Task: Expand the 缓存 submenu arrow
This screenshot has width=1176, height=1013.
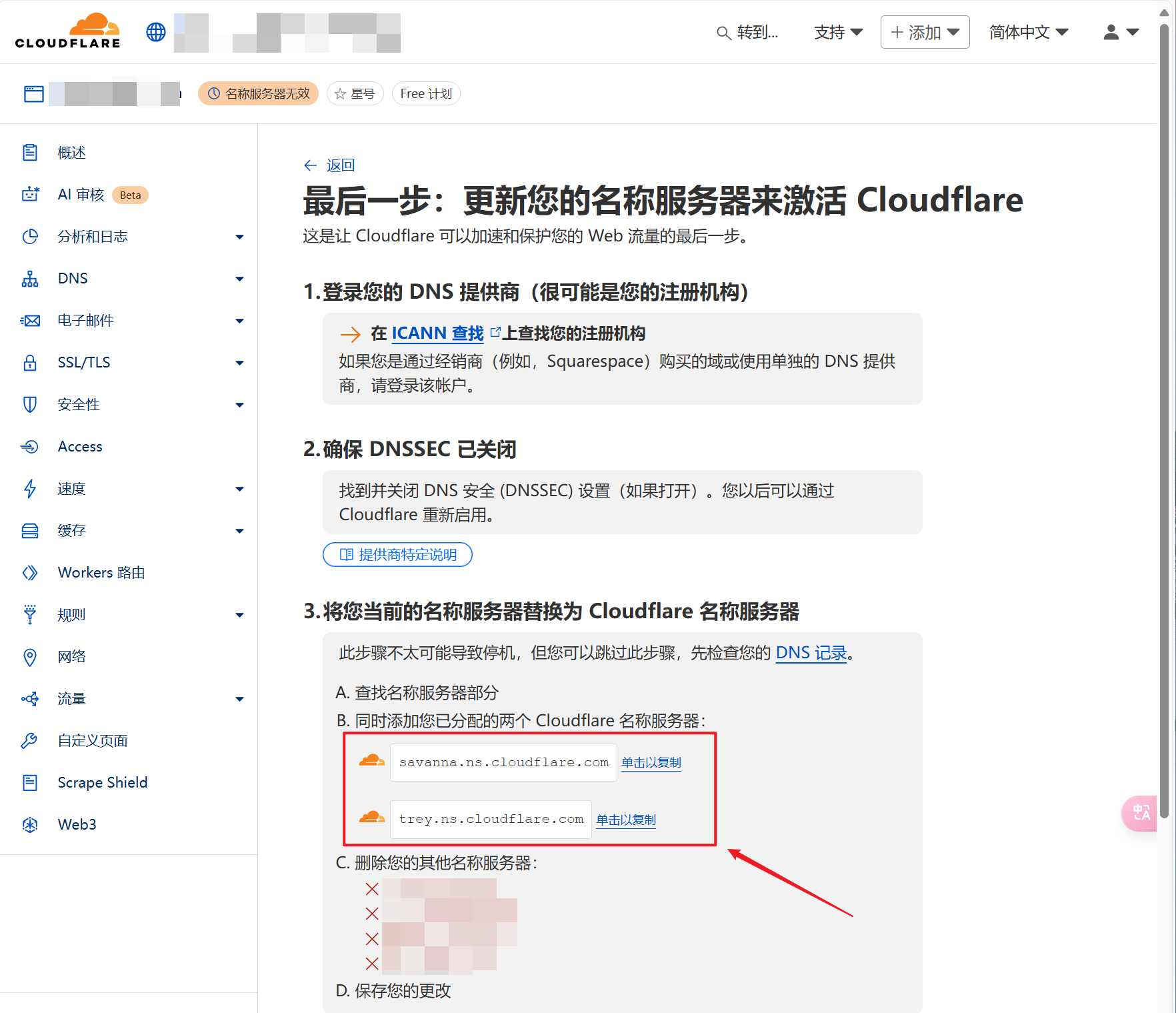Action: pyautogui.click(x=240, y=531)
